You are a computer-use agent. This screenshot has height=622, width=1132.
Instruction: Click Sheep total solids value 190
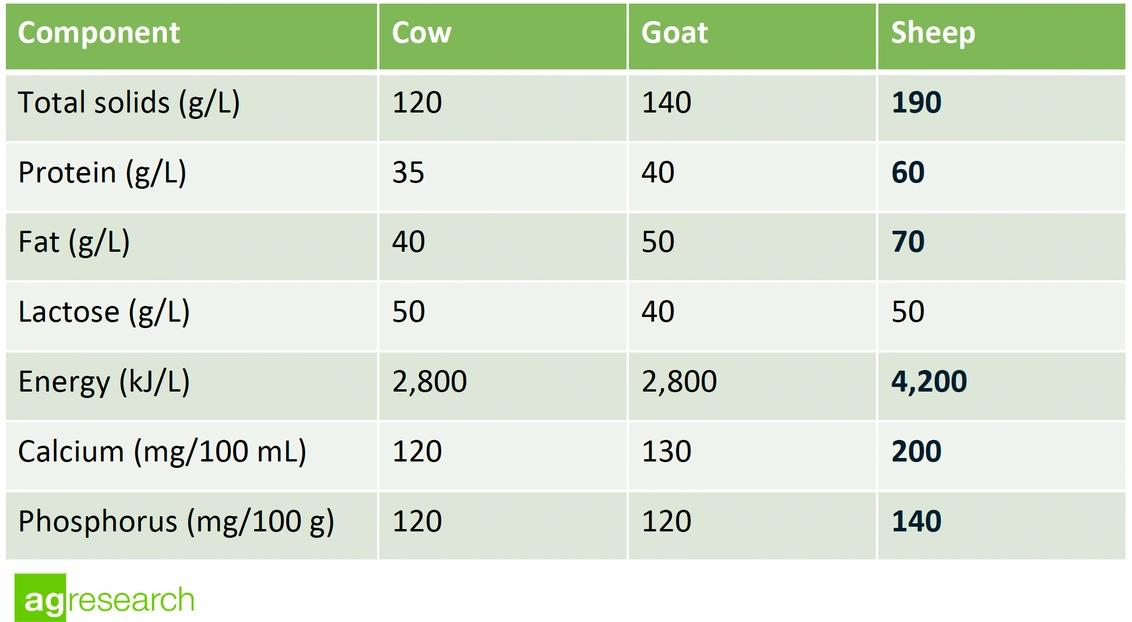[916, 103]
